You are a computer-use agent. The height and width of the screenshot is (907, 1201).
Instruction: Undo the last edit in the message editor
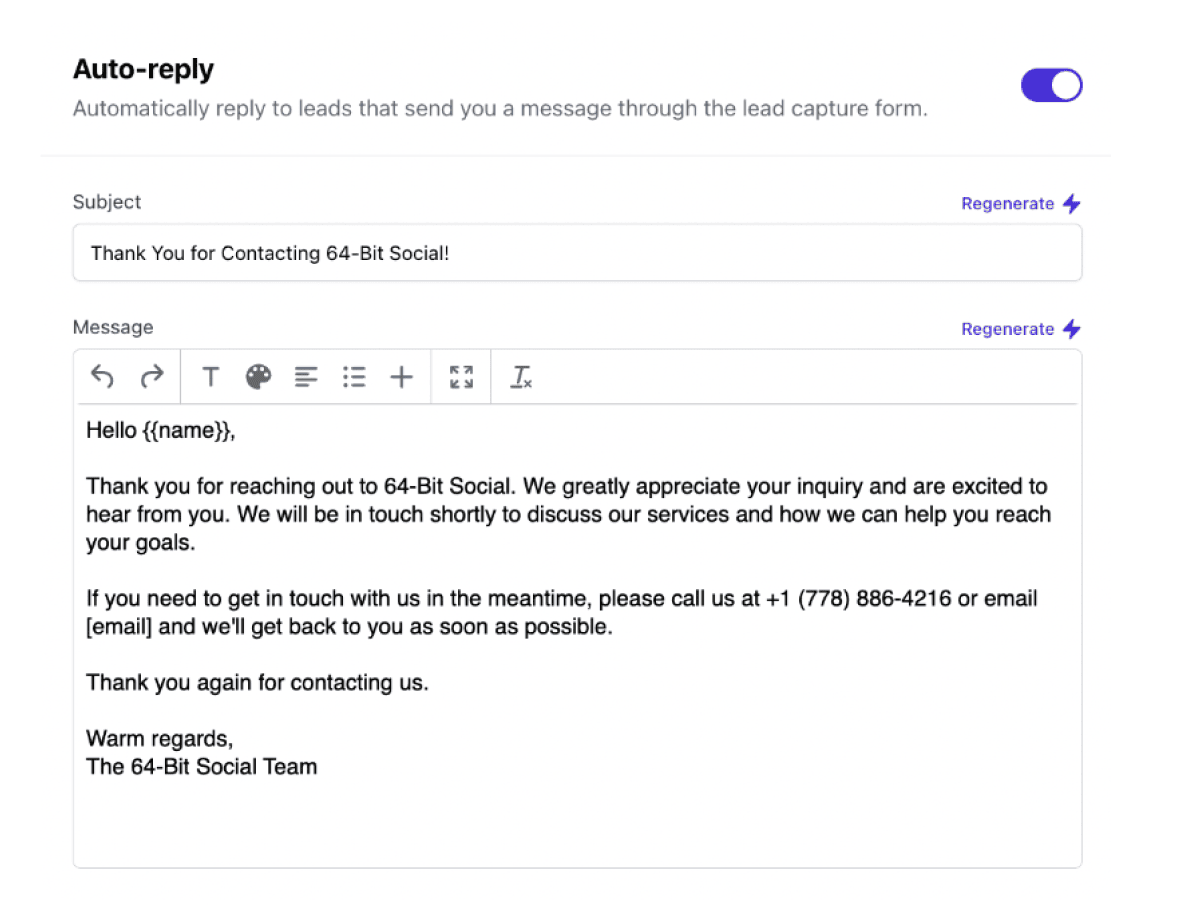coord(101,376)
